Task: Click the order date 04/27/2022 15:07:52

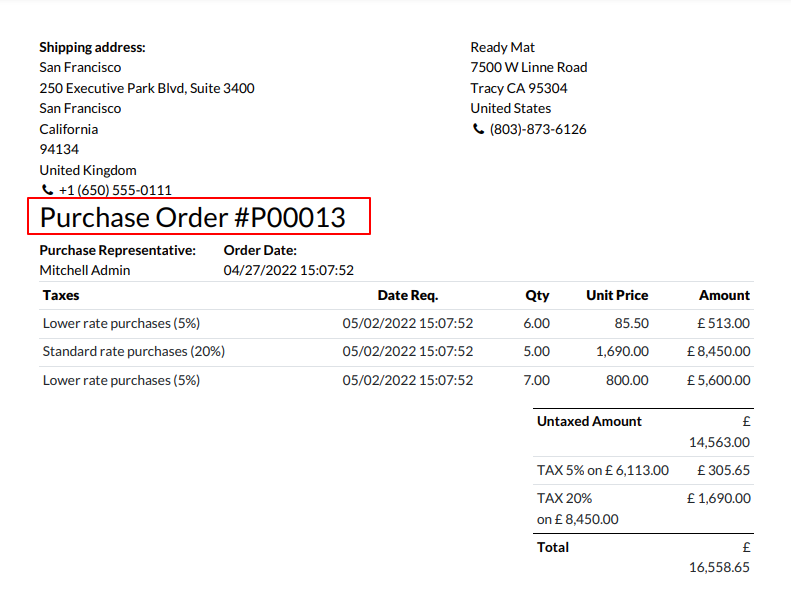Action: tap(289, 270)
